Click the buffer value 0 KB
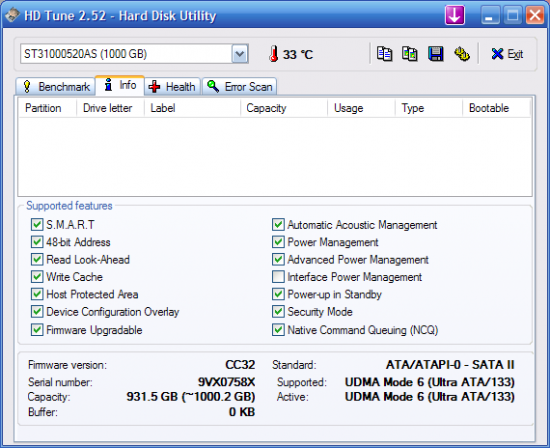 click(242, 412)
